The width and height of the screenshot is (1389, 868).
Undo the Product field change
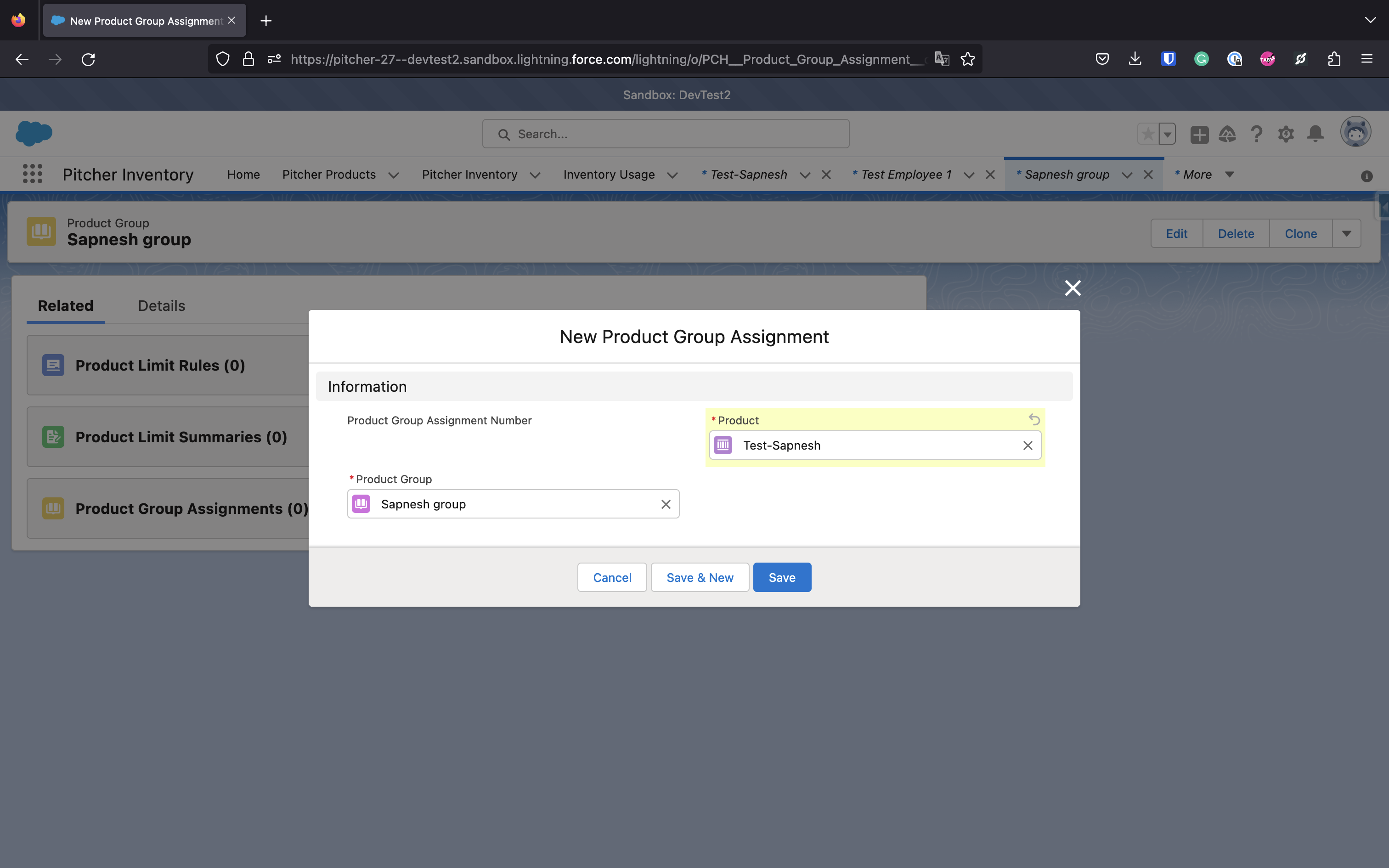tap(1034, 420)
